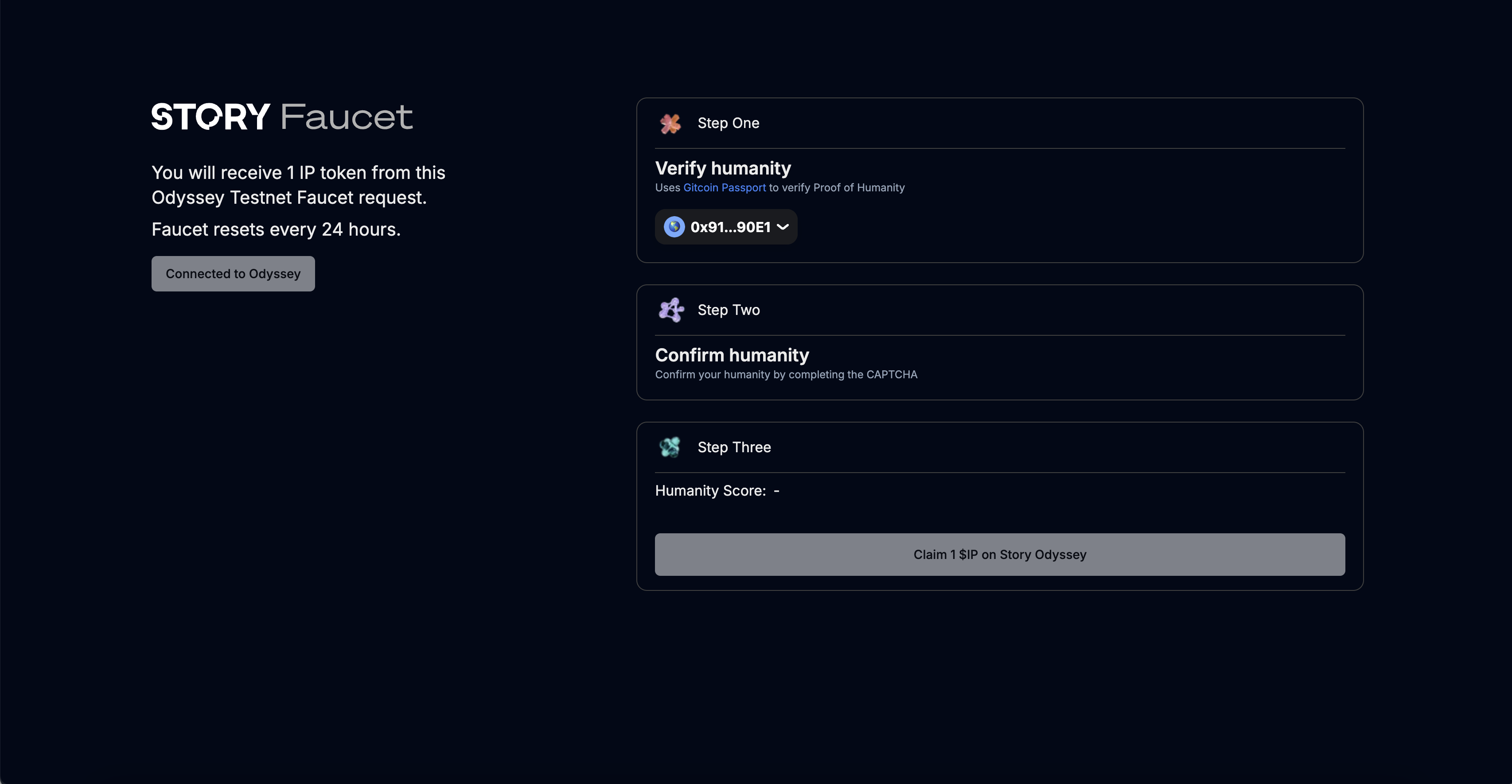Screen dimensions: 1512x784
Task: Click the CAPTCHA instruction text
Action: (786, 374)
